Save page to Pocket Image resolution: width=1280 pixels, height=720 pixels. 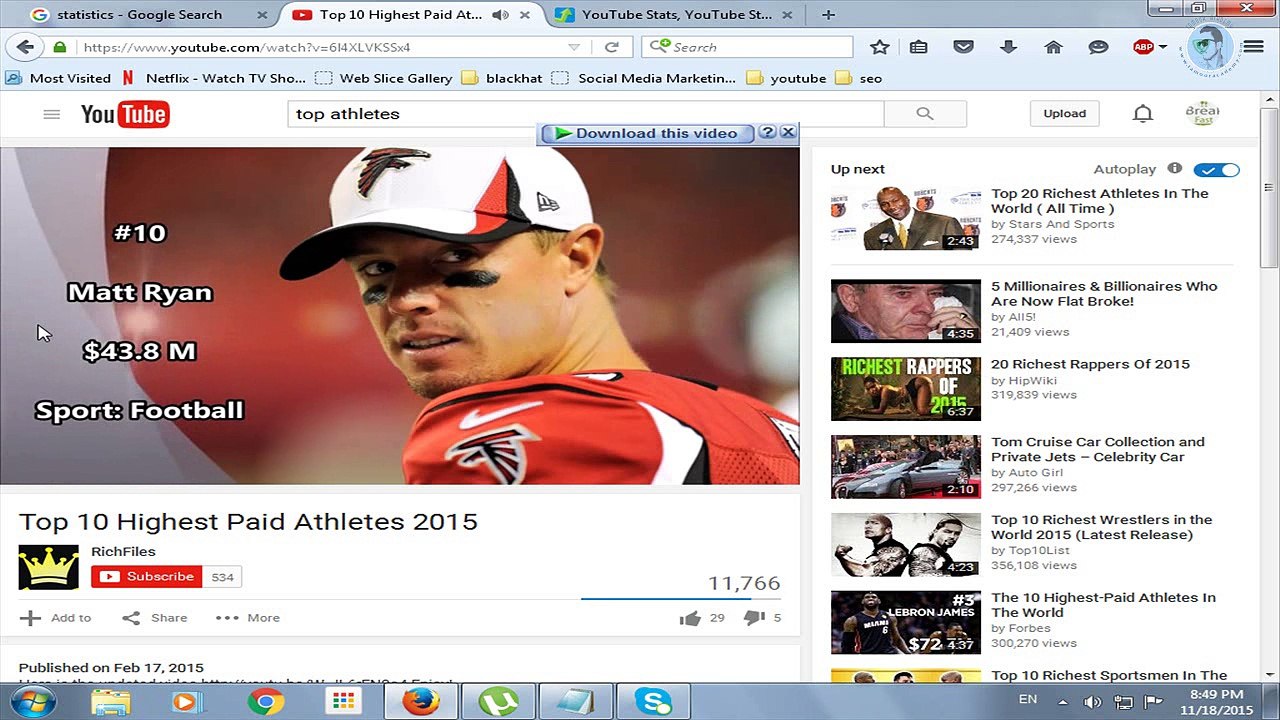963,47
